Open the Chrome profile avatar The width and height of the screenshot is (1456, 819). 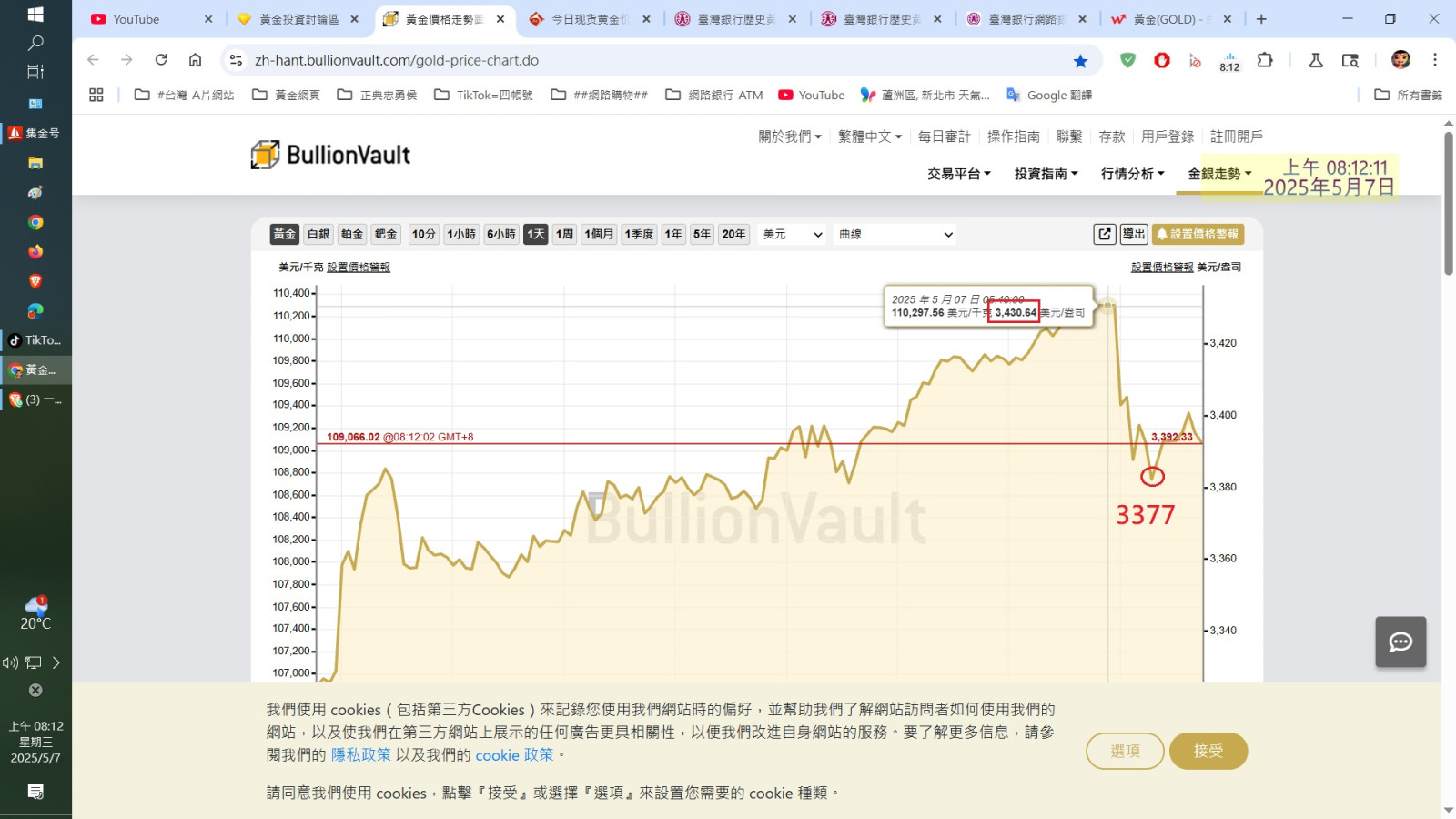[1400, 60]
